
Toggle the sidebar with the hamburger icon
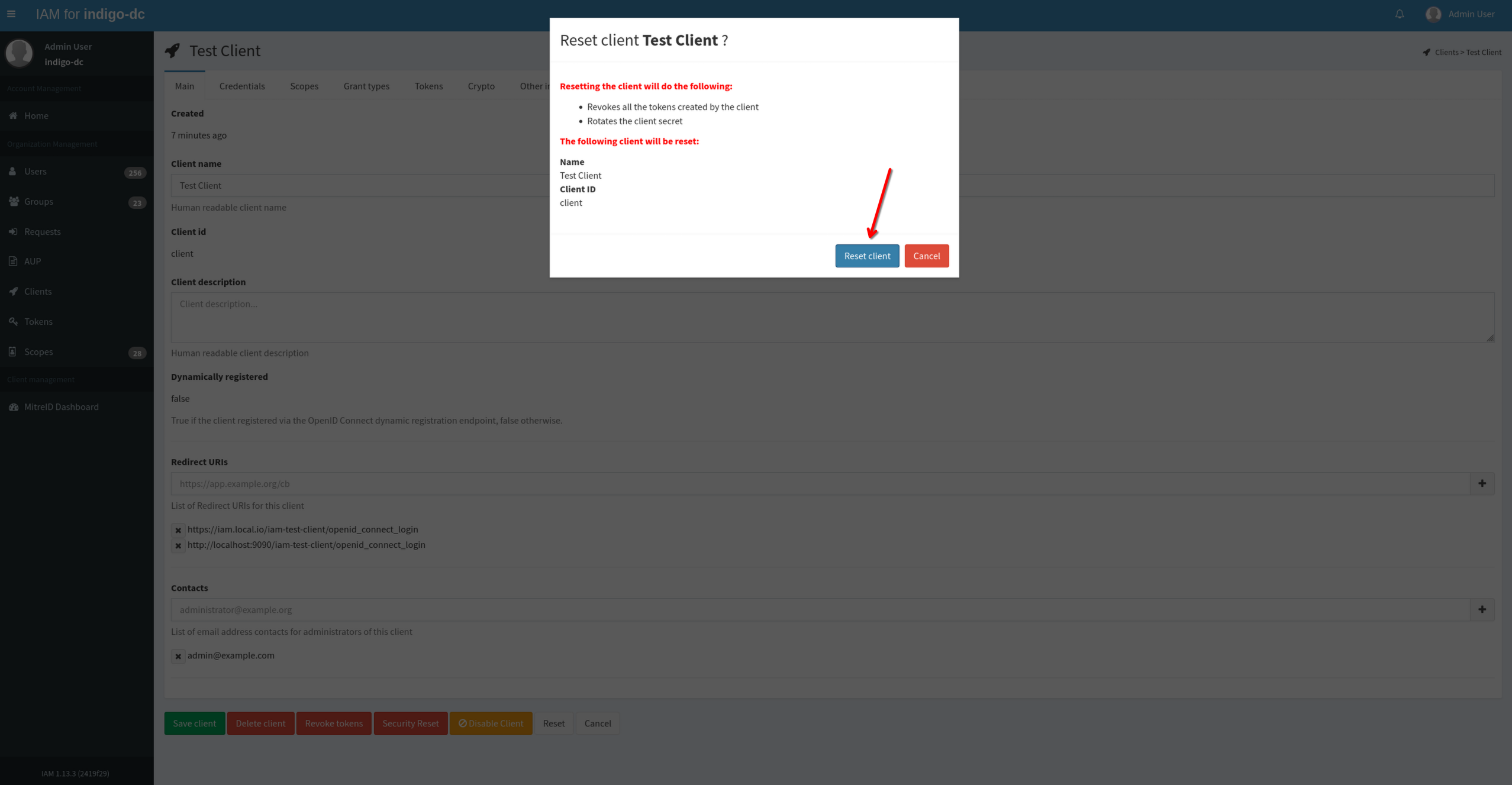11,14
